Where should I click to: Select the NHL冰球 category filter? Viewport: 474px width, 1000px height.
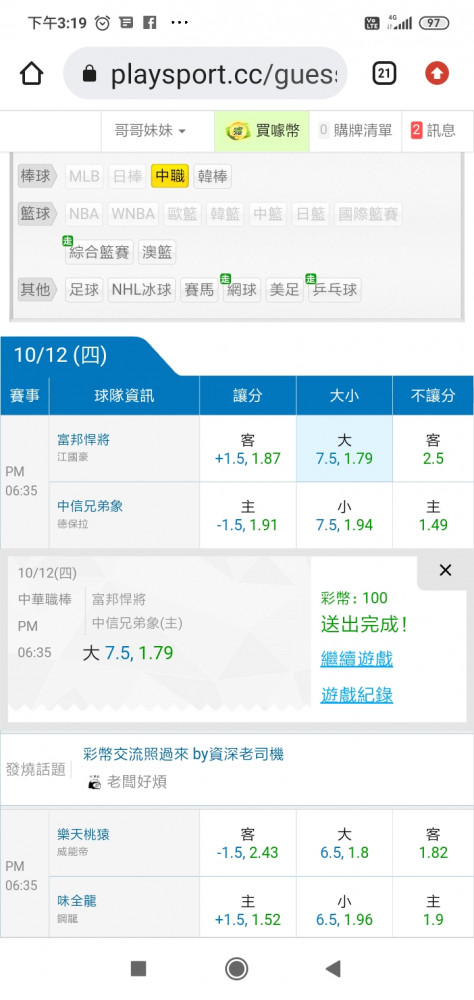pos(142,290)
